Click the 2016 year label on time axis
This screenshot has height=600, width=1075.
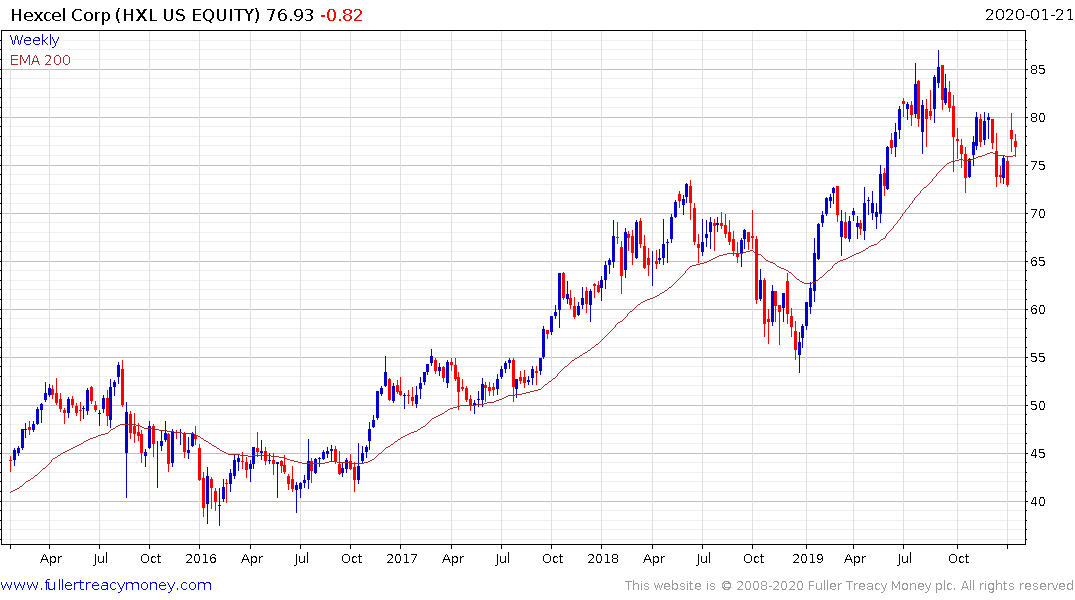click(x=201, y=558)
